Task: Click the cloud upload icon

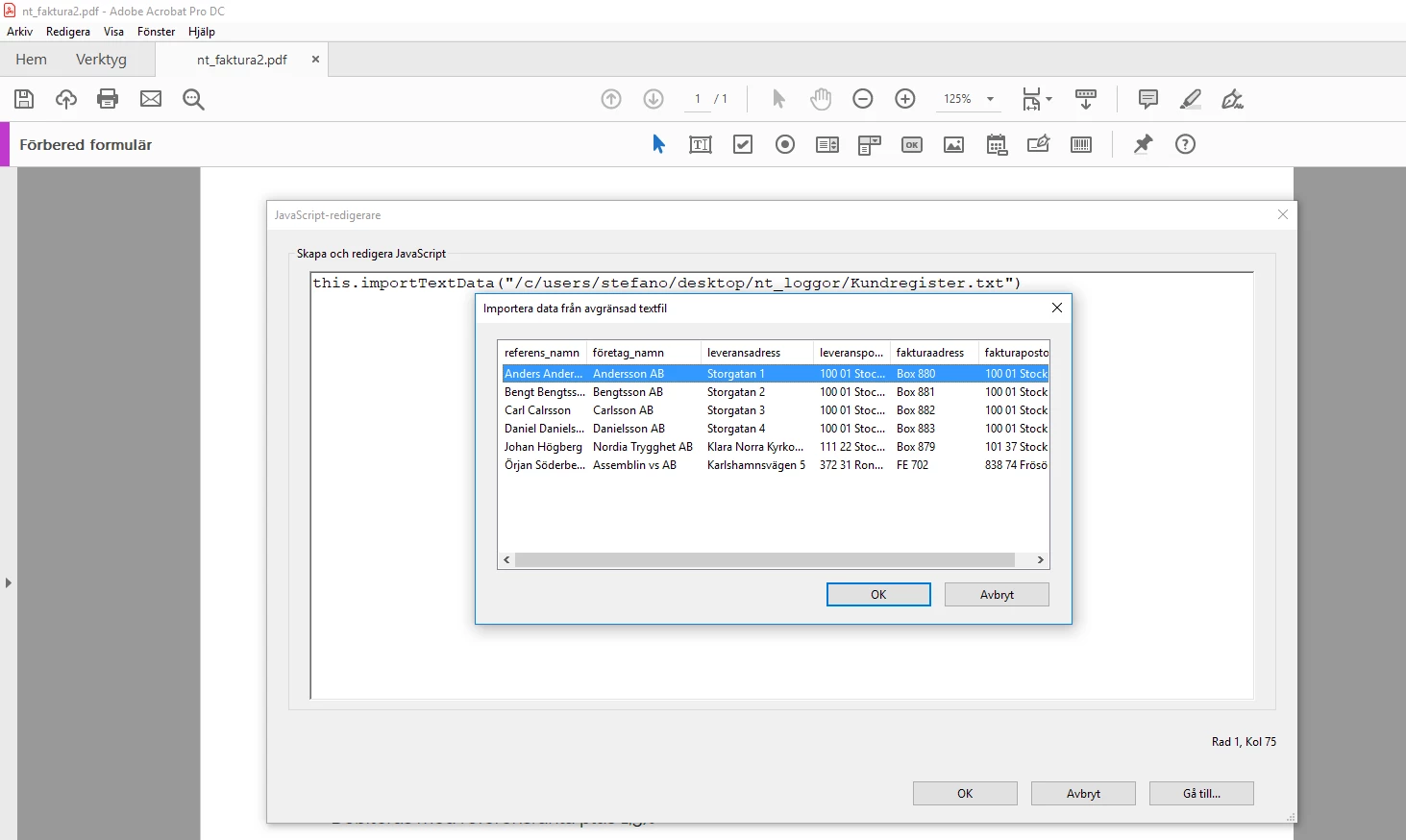Action: tap(66, 99)
